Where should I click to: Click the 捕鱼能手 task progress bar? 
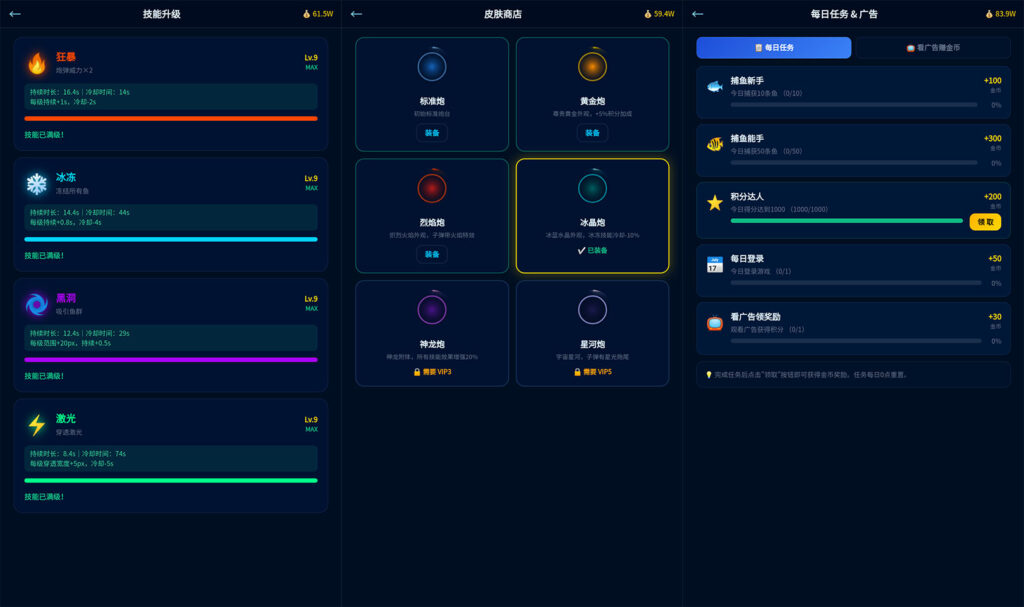point(856,163)
